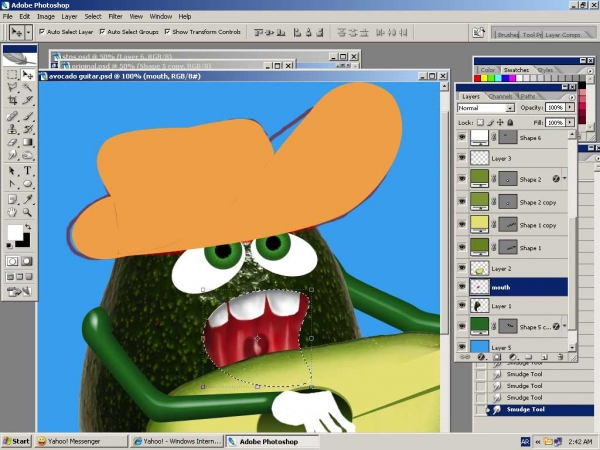Select the Type tool

(x=28, y=171)
